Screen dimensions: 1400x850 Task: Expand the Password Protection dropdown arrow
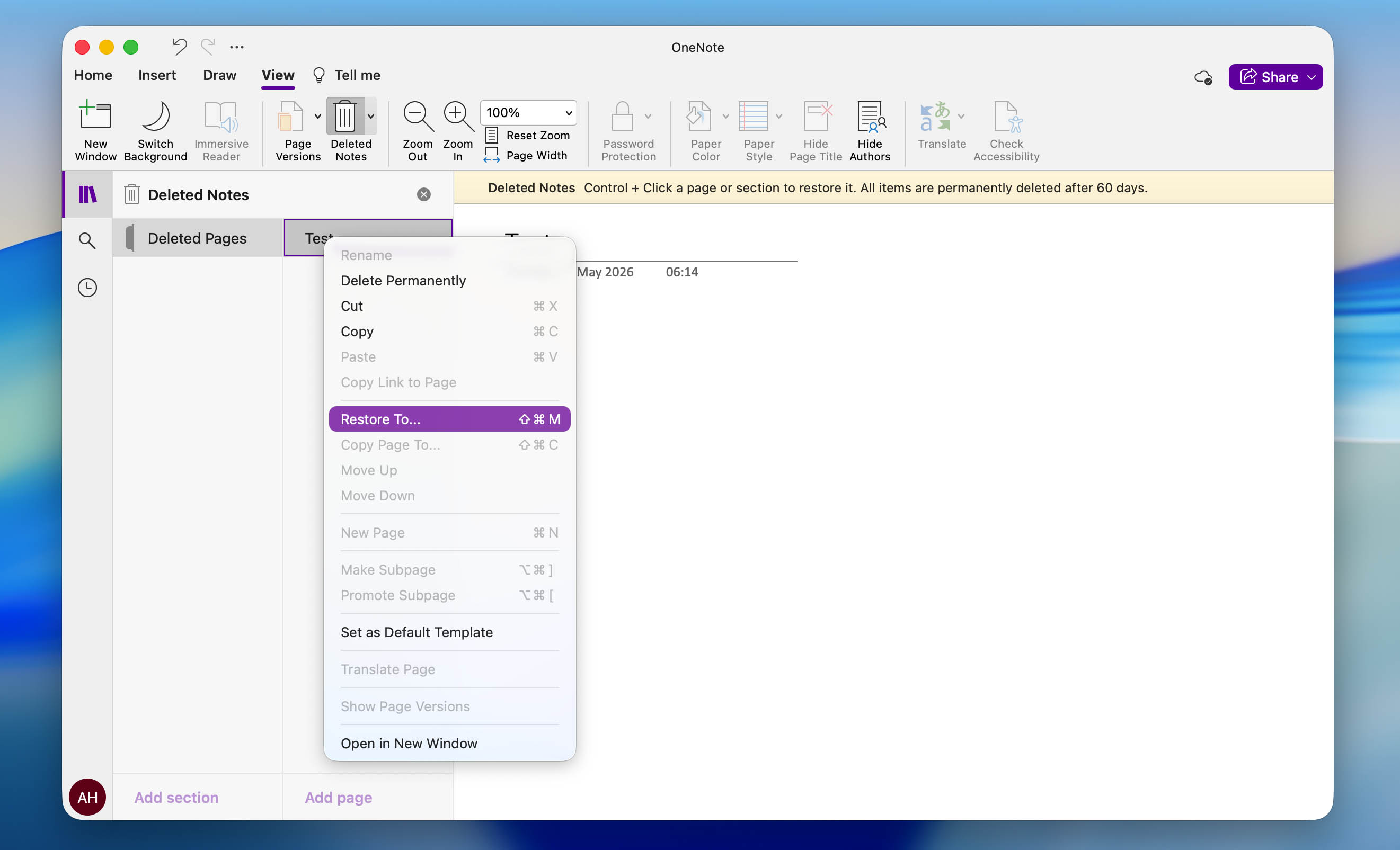pos(648,117)
